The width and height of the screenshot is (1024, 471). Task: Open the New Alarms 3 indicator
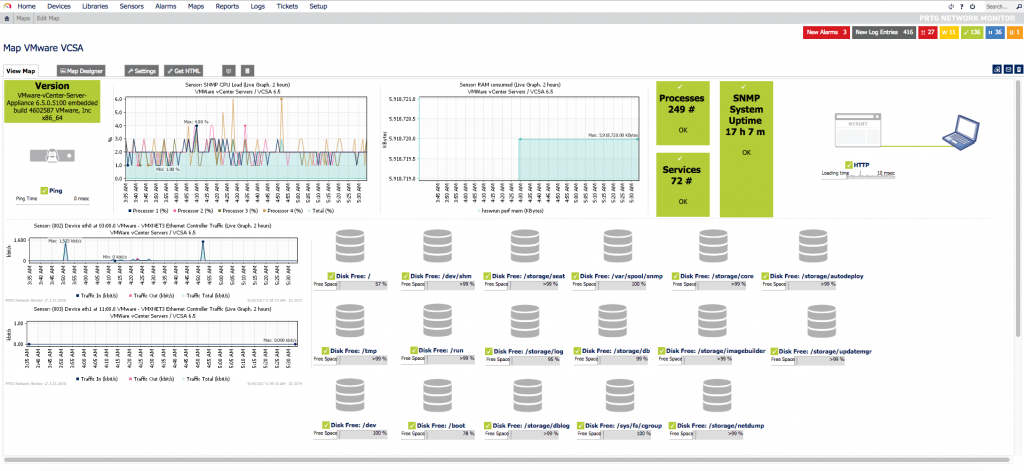pos(826,33)
